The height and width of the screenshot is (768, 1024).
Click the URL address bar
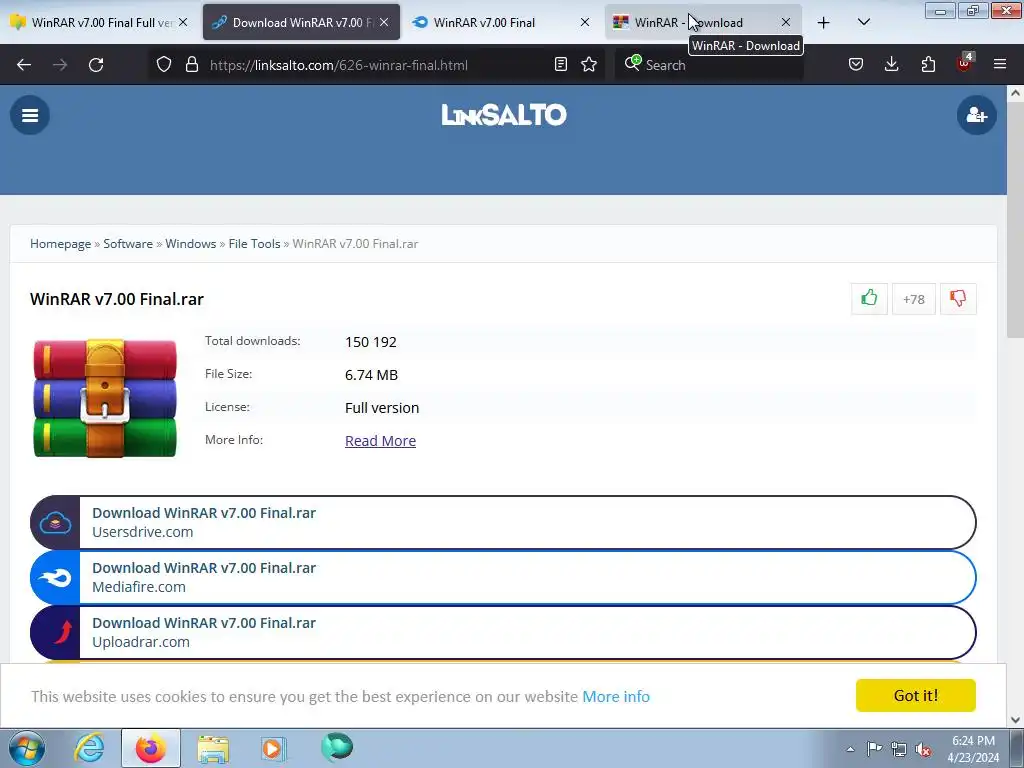click(379, 65)
